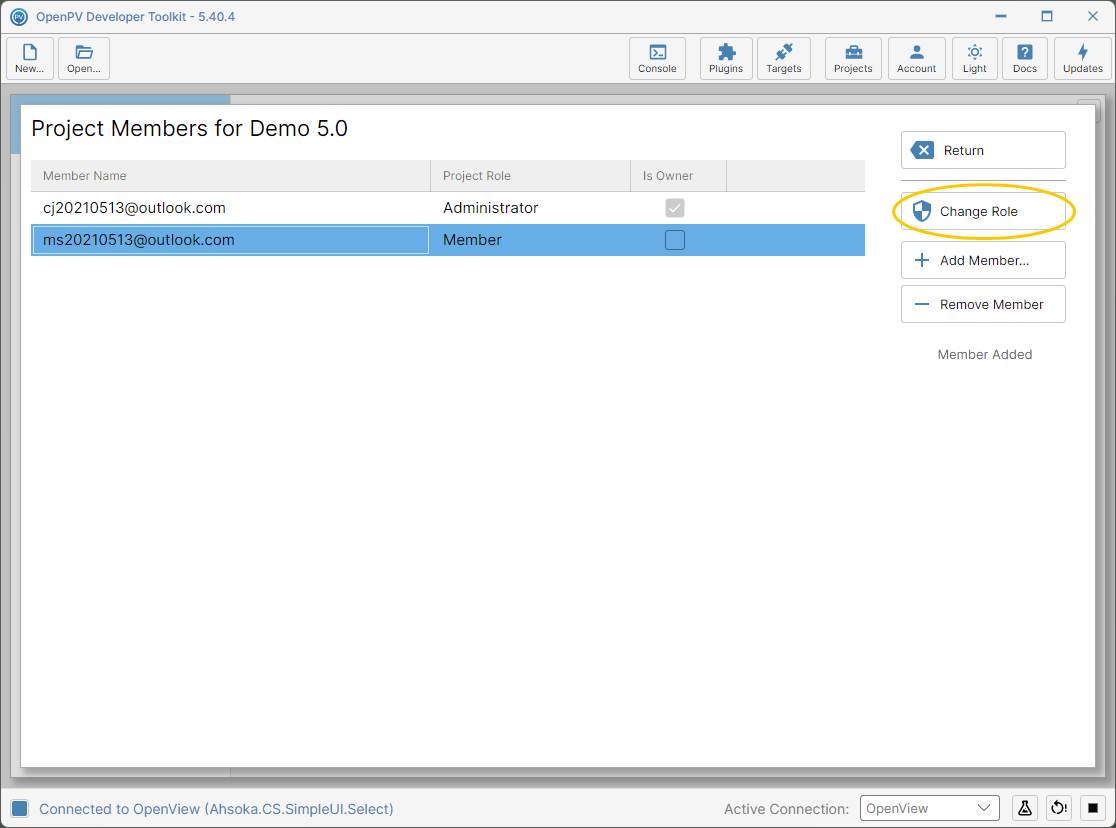This screenshot has height=828, width=1116.
Task: Click the Change Role button
Action: [x=983, y=211]
